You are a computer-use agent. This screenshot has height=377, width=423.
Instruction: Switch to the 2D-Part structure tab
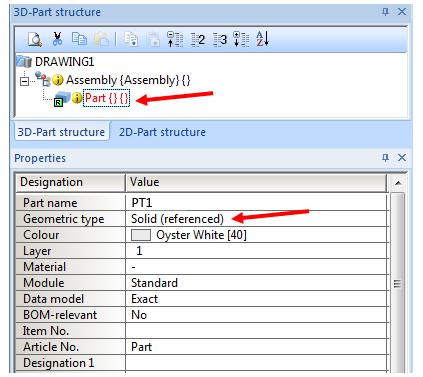(162, 132)
